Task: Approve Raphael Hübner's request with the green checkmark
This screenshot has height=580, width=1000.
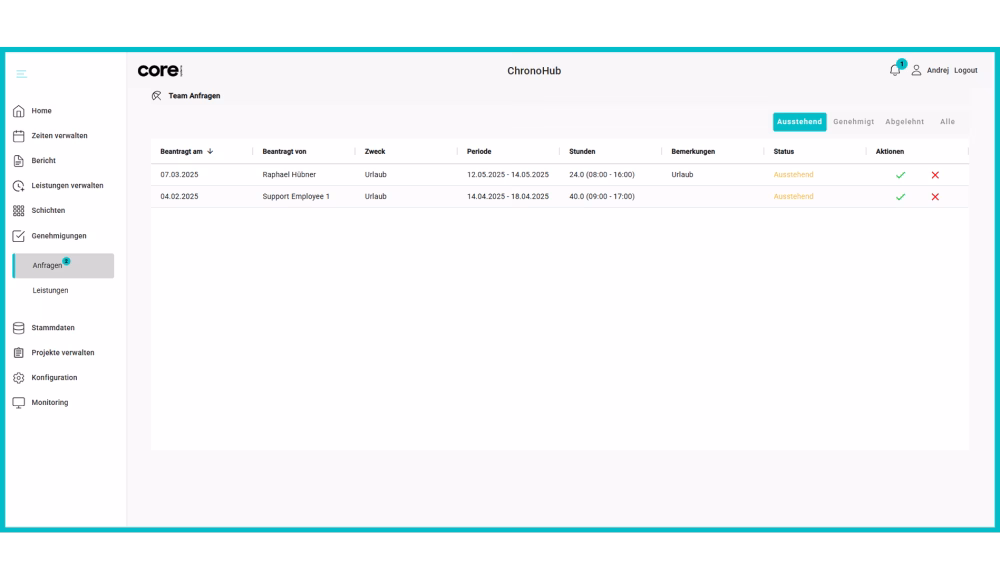Action: (x=900, y=175)
